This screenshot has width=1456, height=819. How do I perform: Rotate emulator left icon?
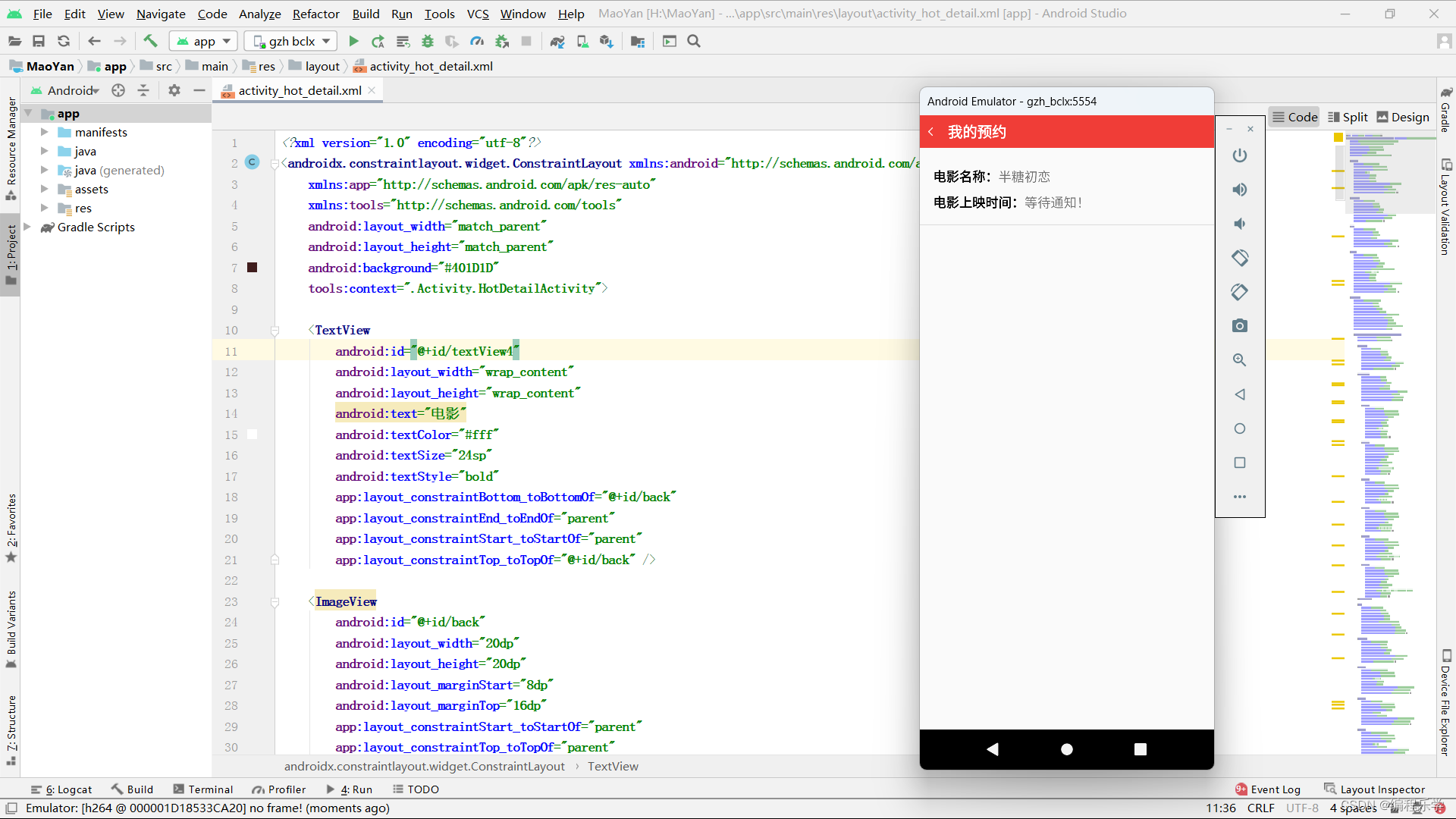click(1240, 258)
